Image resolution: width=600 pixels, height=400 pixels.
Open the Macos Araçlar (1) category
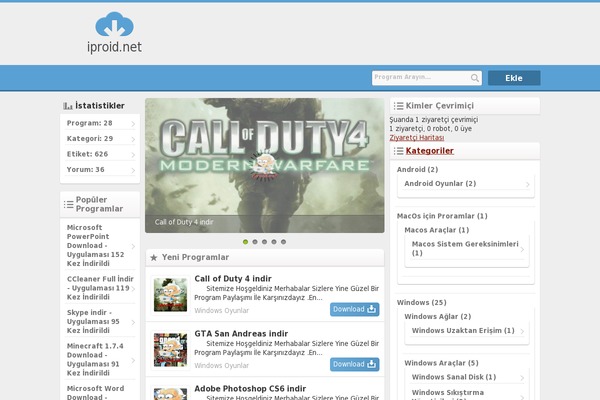(437, 230)
